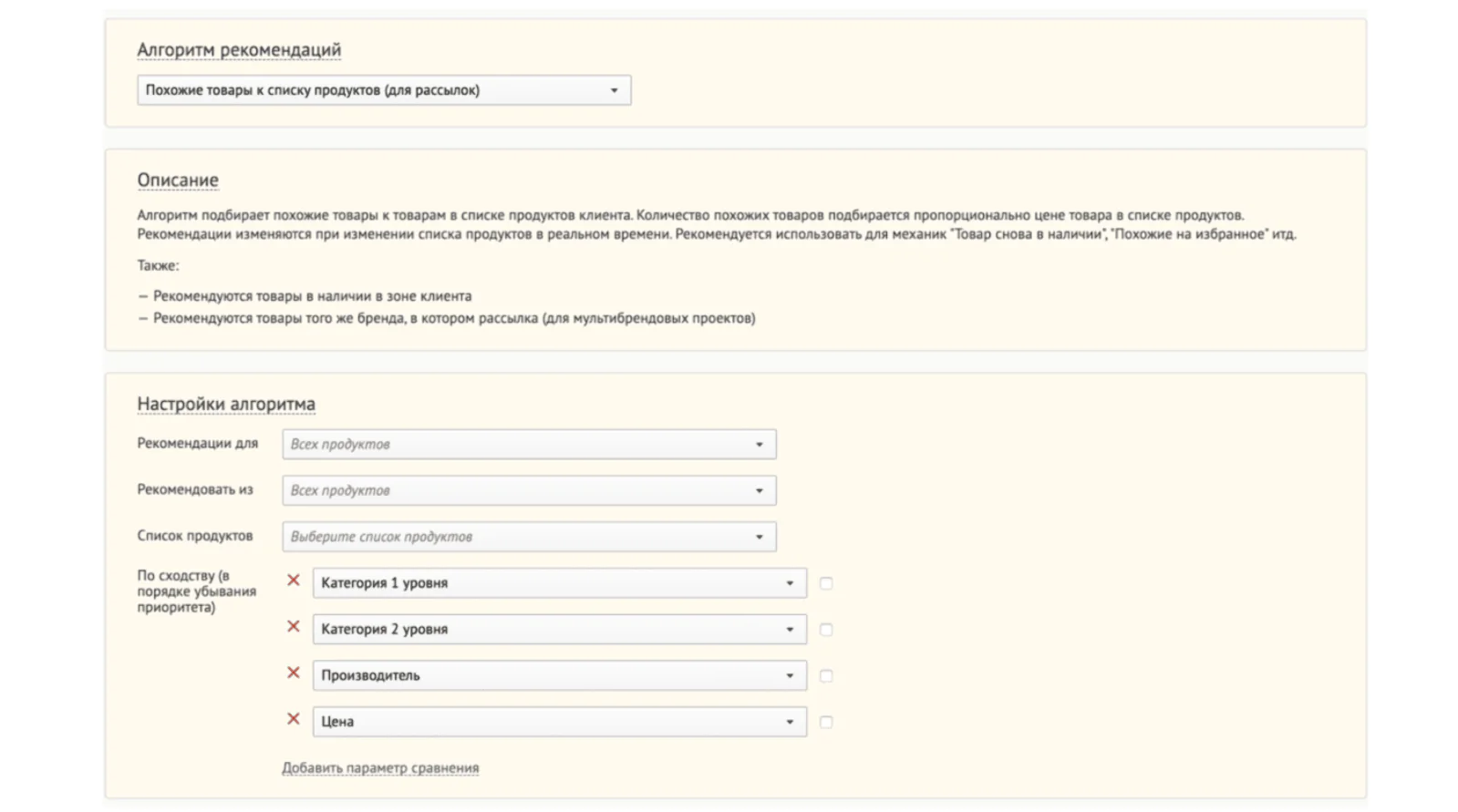1458x812 pixels.
Task: Open the Категория 1 уровня dropdown
Action: pyautogui.click(x=560, y=583)
